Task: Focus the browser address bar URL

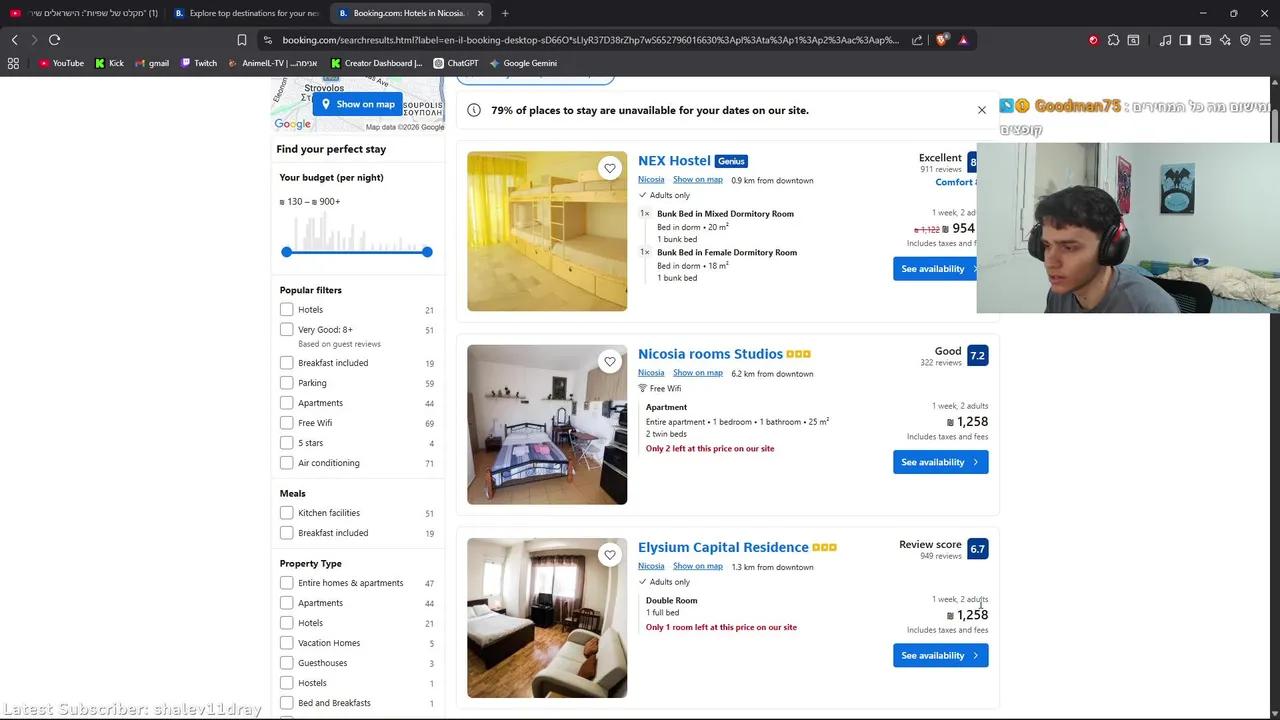Action: click(590, 40)
